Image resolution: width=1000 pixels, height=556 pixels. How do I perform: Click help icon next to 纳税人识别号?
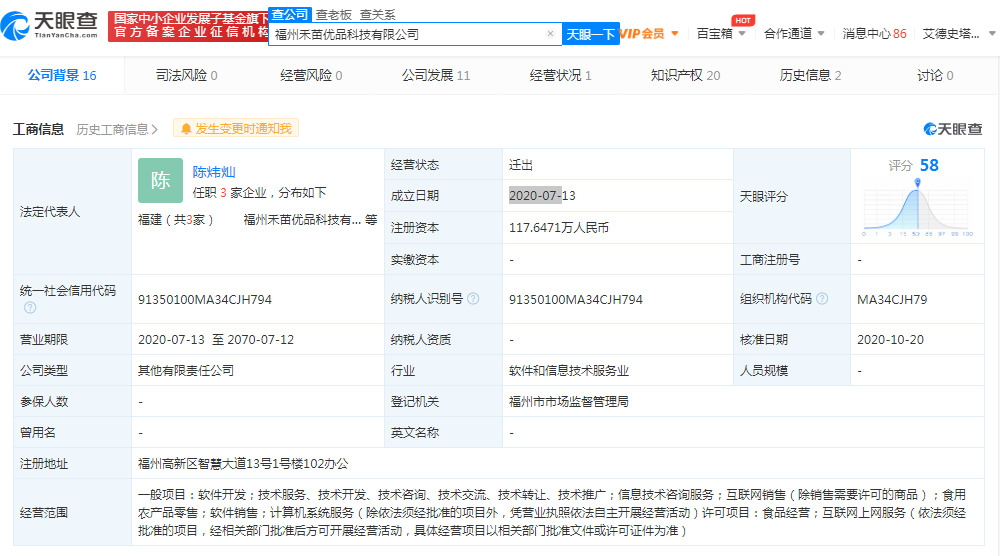point(473,298)
